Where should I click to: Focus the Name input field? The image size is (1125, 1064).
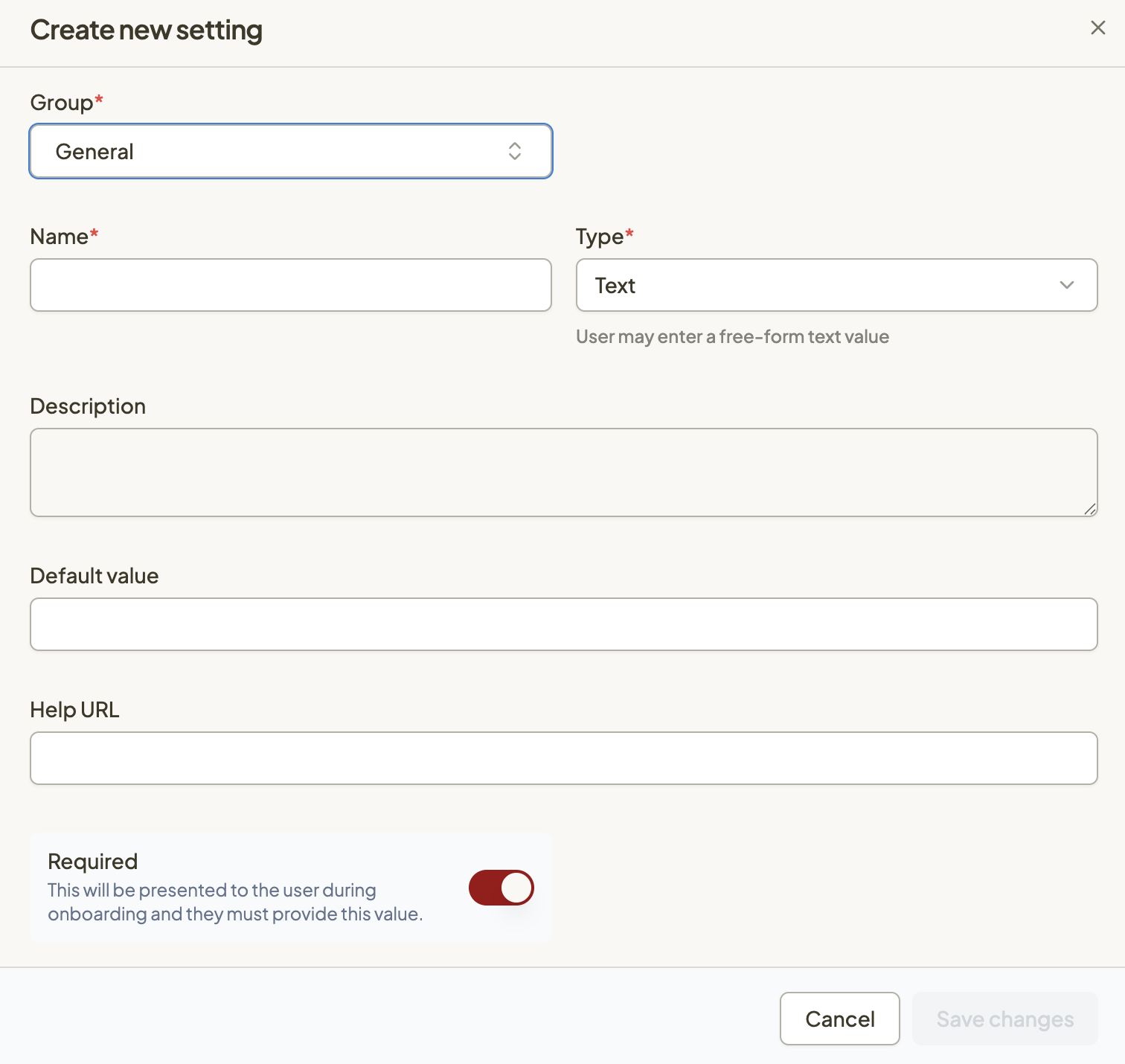pyautogui.click(x=290, y=285)
